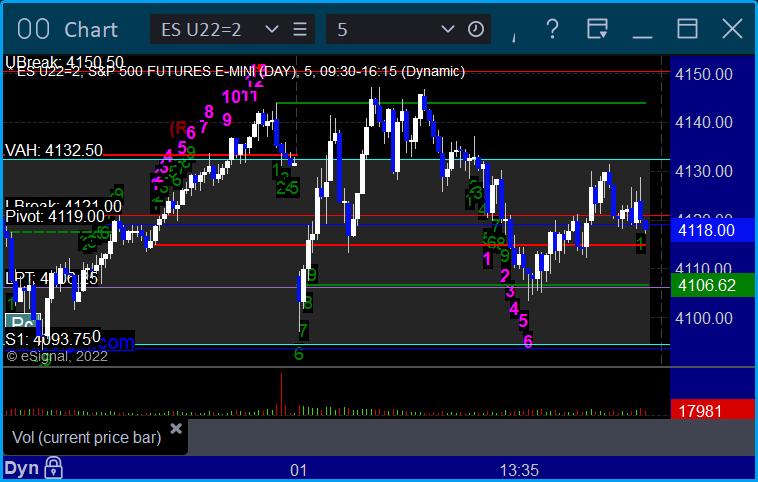Screen dimensions: 758x482
Task: Maximize the Chart window
Action: tap(687, 29)
